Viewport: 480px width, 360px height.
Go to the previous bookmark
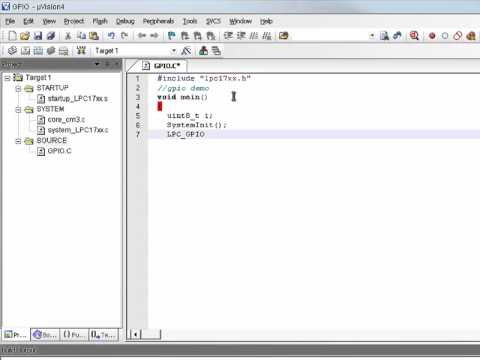[185, 36]
